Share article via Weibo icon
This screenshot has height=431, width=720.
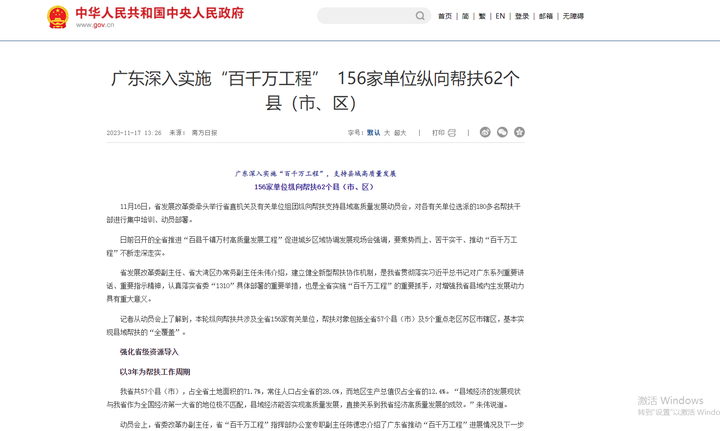[485, 132]
